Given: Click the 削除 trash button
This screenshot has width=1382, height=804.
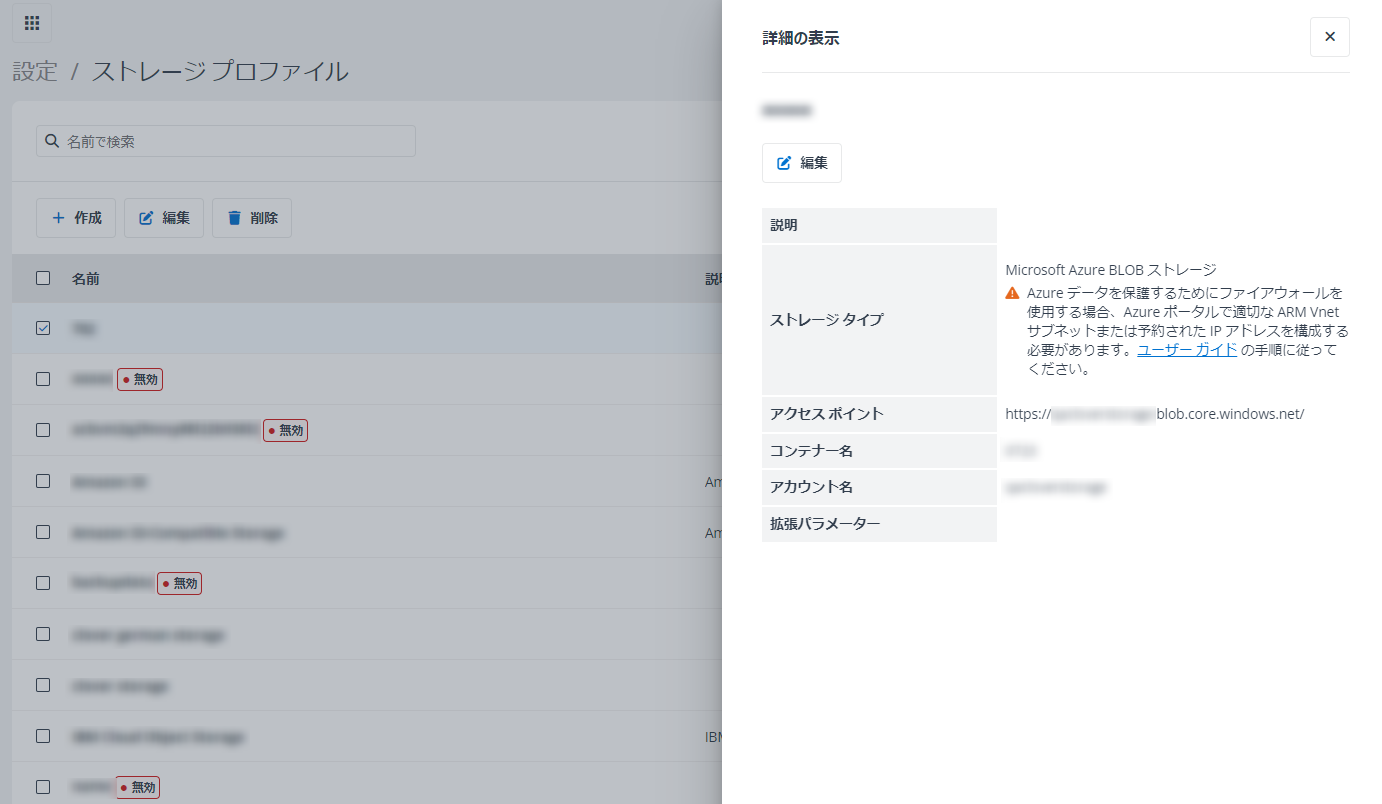Looking at the screenshot, I should point(252,218).
